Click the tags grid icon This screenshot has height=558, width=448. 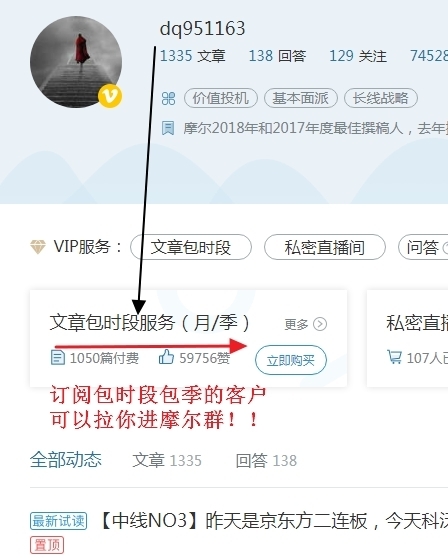168,98
